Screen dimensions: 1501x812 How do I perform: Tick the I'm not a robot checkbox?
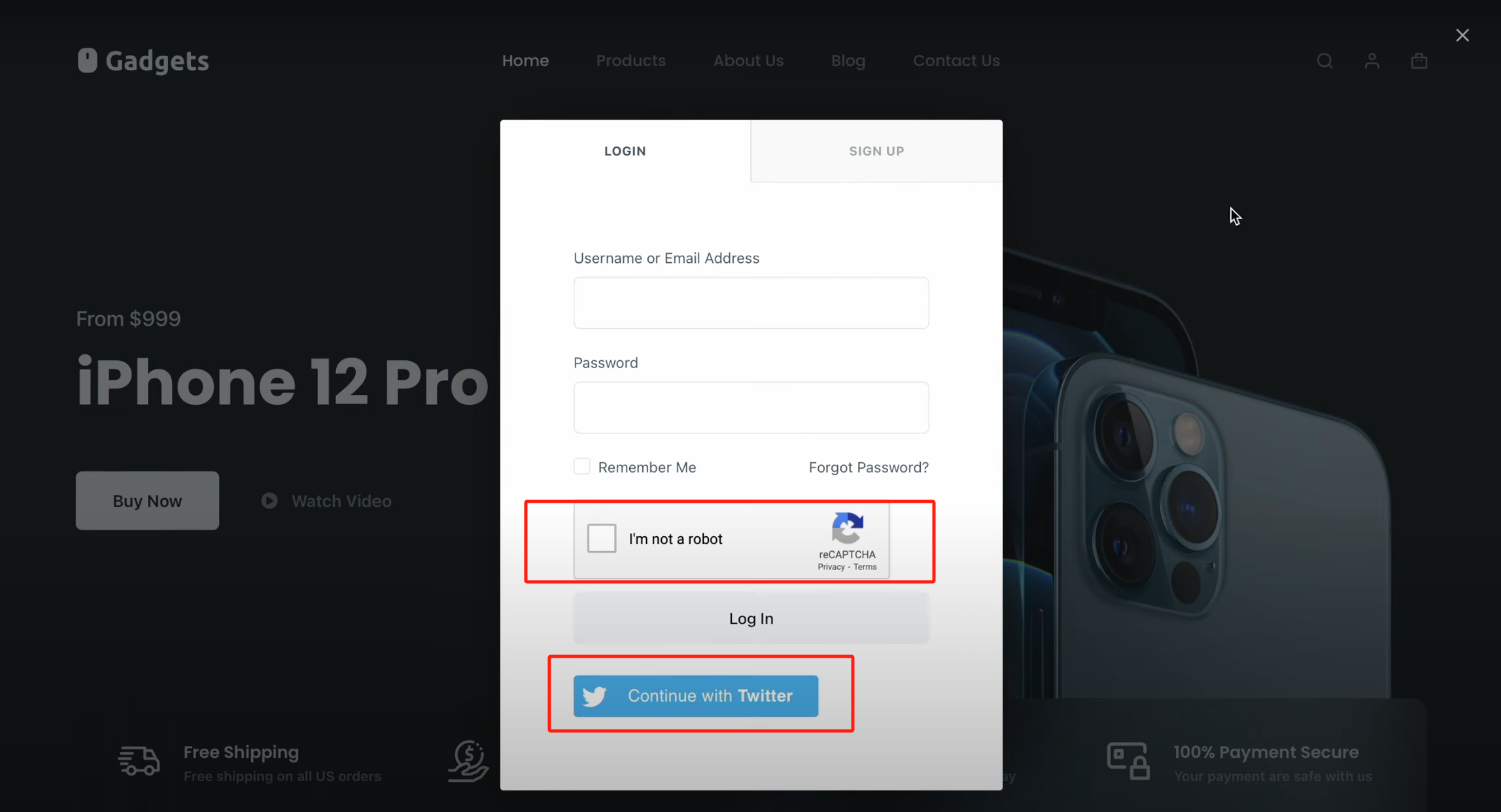(601, 538)
